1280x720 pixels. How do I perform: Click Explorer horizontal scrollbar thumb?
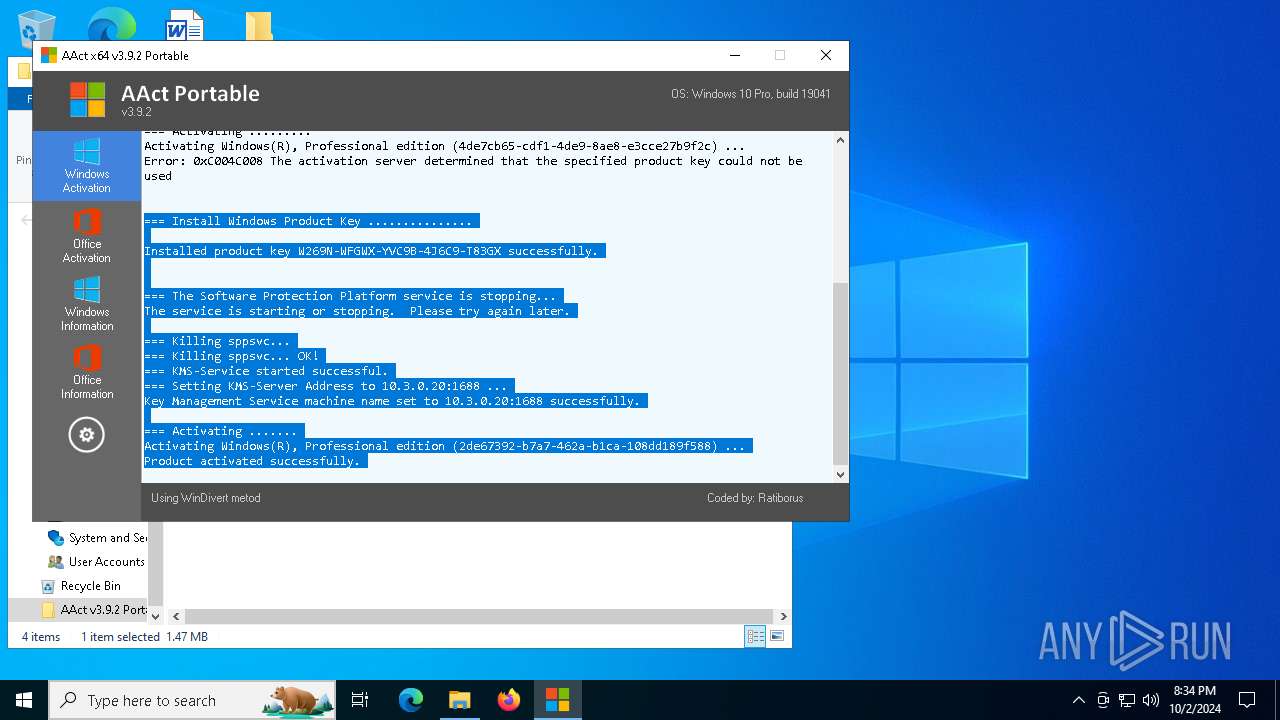[x=479, y=617]
